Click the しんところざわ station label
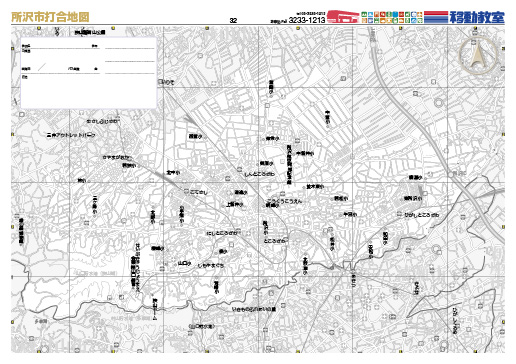 click(x=260, y=174)
